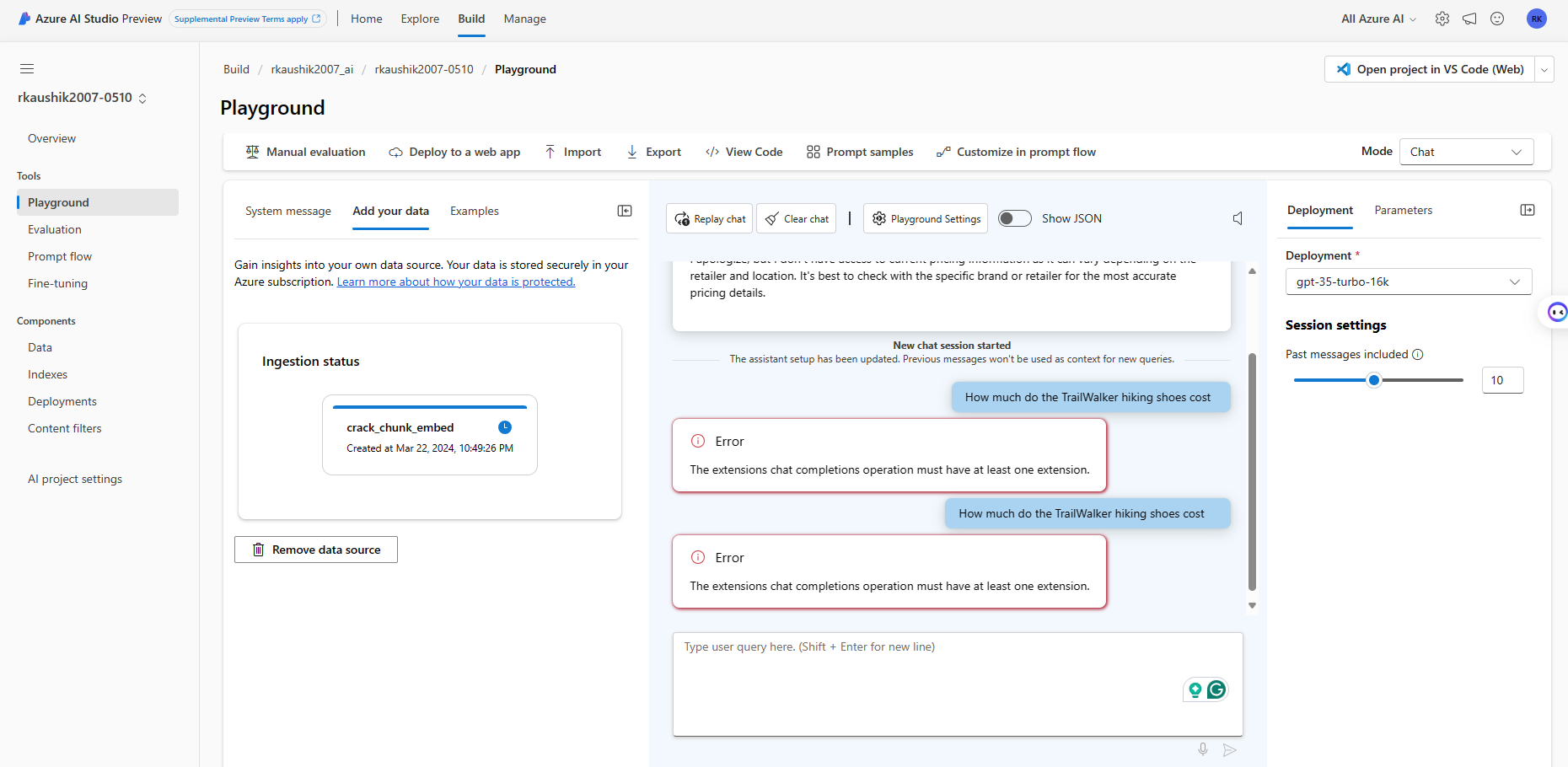Image resolution: width=1568 pixels, height=767 pixels.
Task: Switch to the System message tab
Action: pyautogui.click(x=288, y=211)
